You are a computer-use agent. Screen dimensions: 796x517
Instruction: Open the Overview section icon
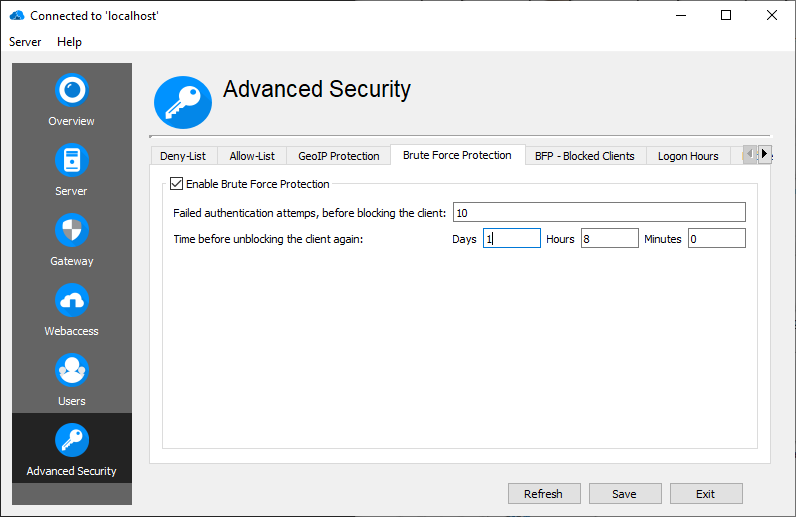tap(72, 90)
